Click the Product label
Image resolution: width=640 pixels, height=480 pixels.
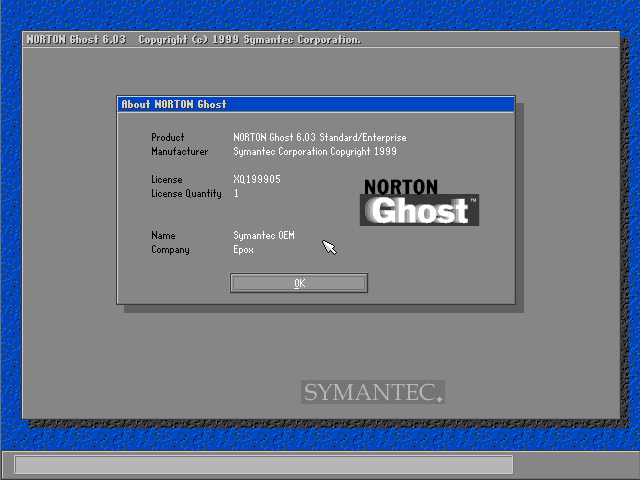coord(167,137)
